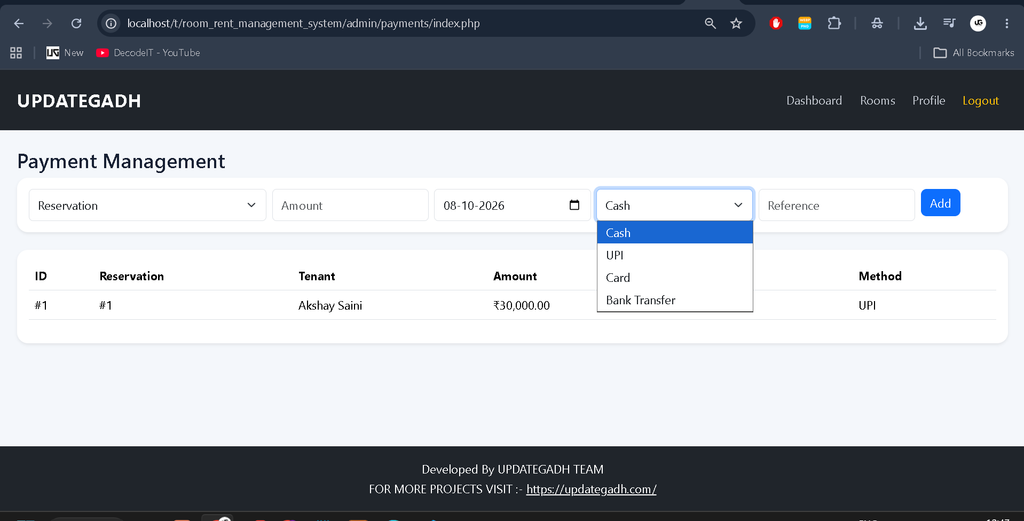1024x521 pixels.
Task: Open the updategadh.com footer link
Action: (x=591, y=489)
